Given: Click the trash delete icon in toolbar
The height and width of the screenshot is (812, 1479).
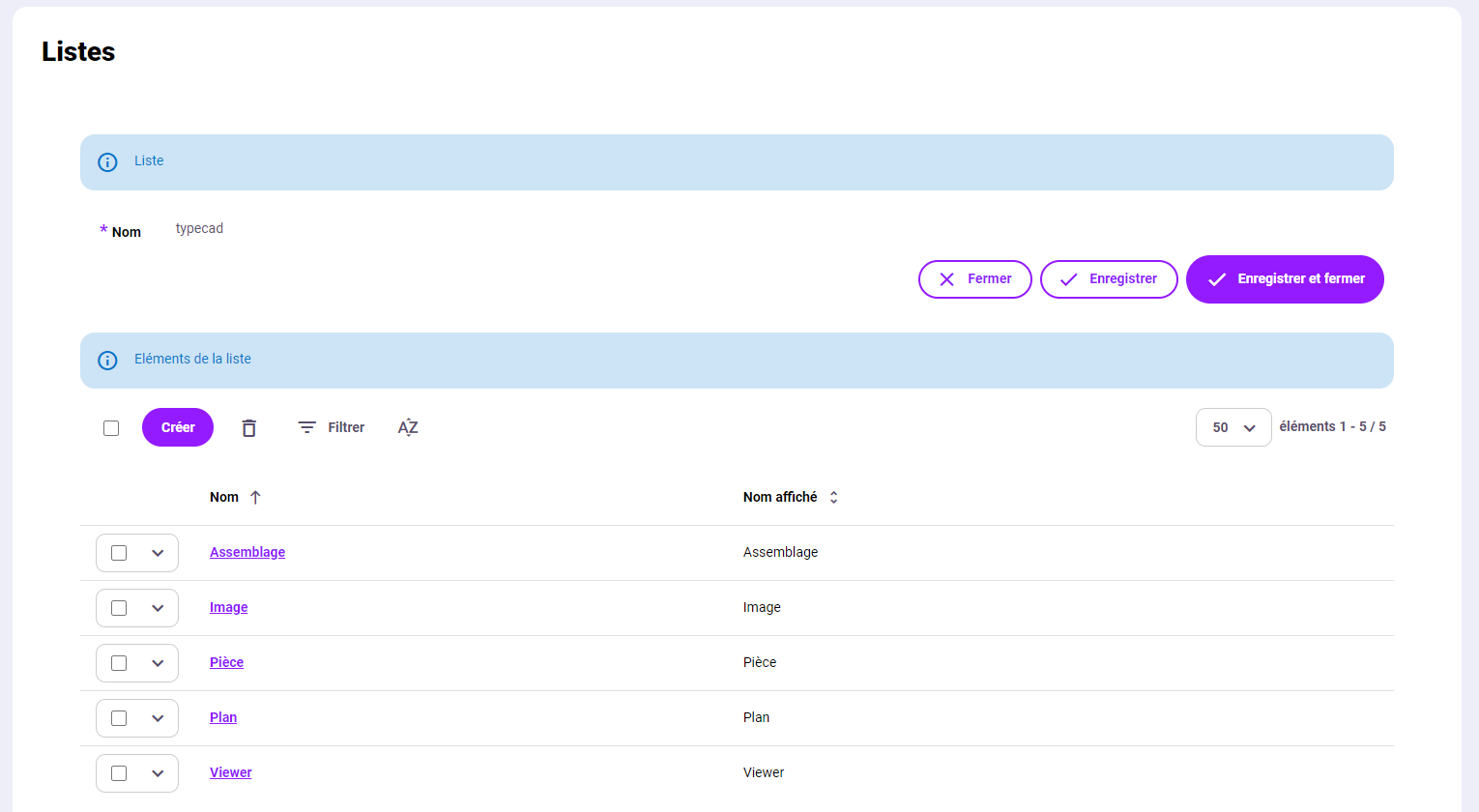Looking at the screenshot, I should pos(248,427).
